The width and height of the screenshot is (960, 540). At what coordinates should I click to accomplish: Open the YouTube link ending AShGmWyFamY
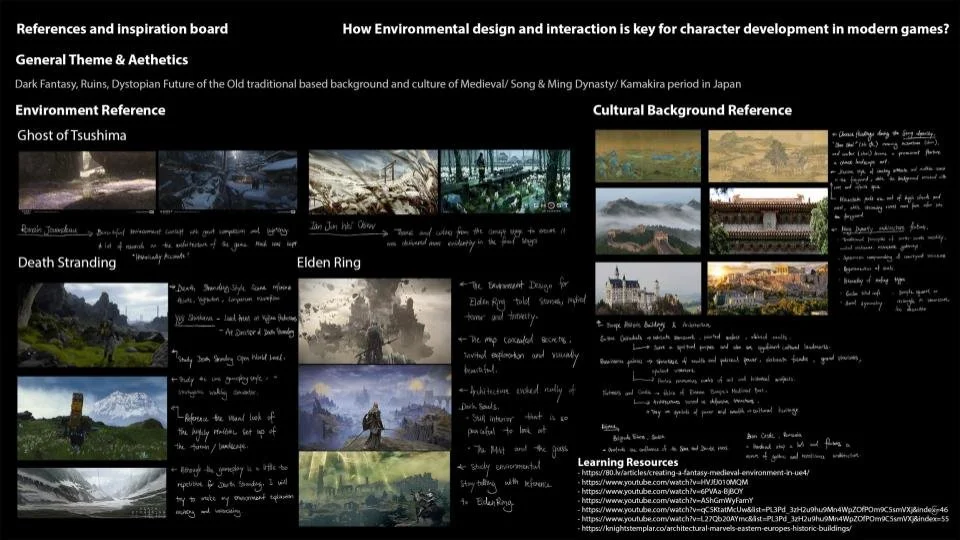667,500
